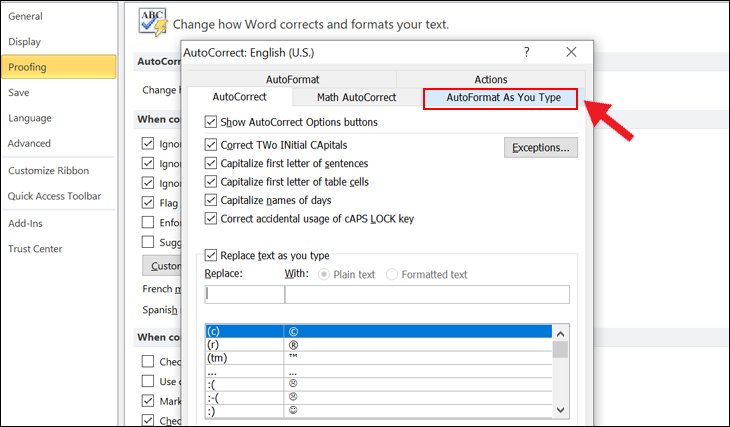Click the replacement list scrollbar thumb
Viewport: 730px width, 427px height.
560,349
